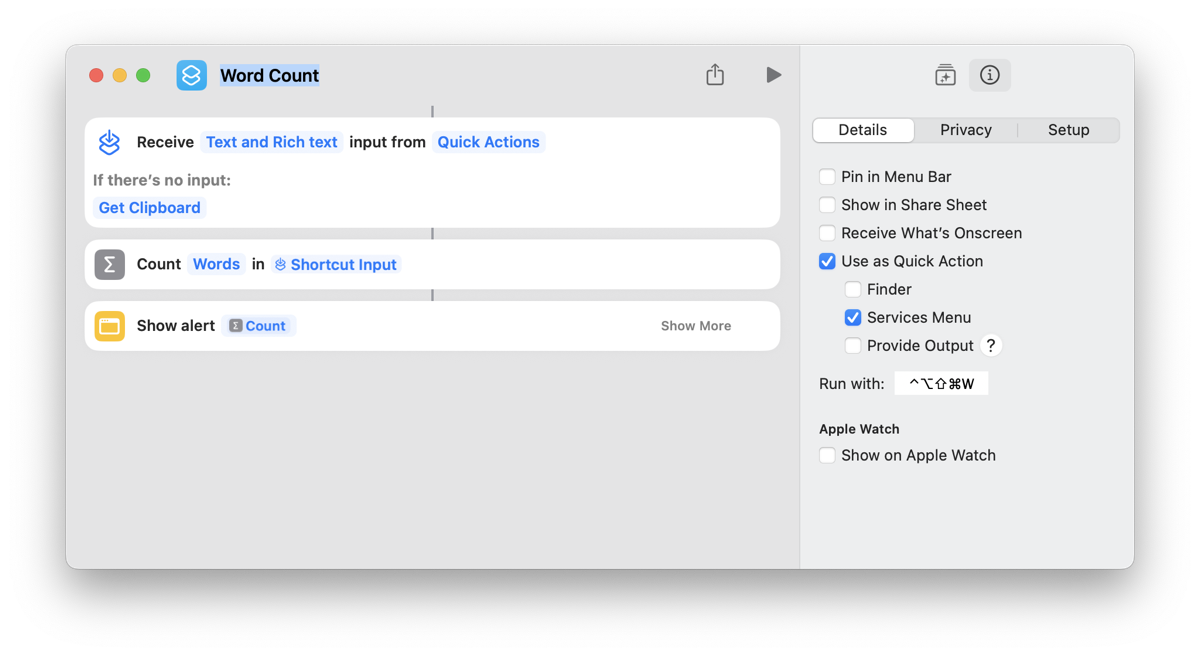Viewport: 1200px width, 656px height.
Task: Switch to the Privacy tab
Action: [x=966, y=130]
